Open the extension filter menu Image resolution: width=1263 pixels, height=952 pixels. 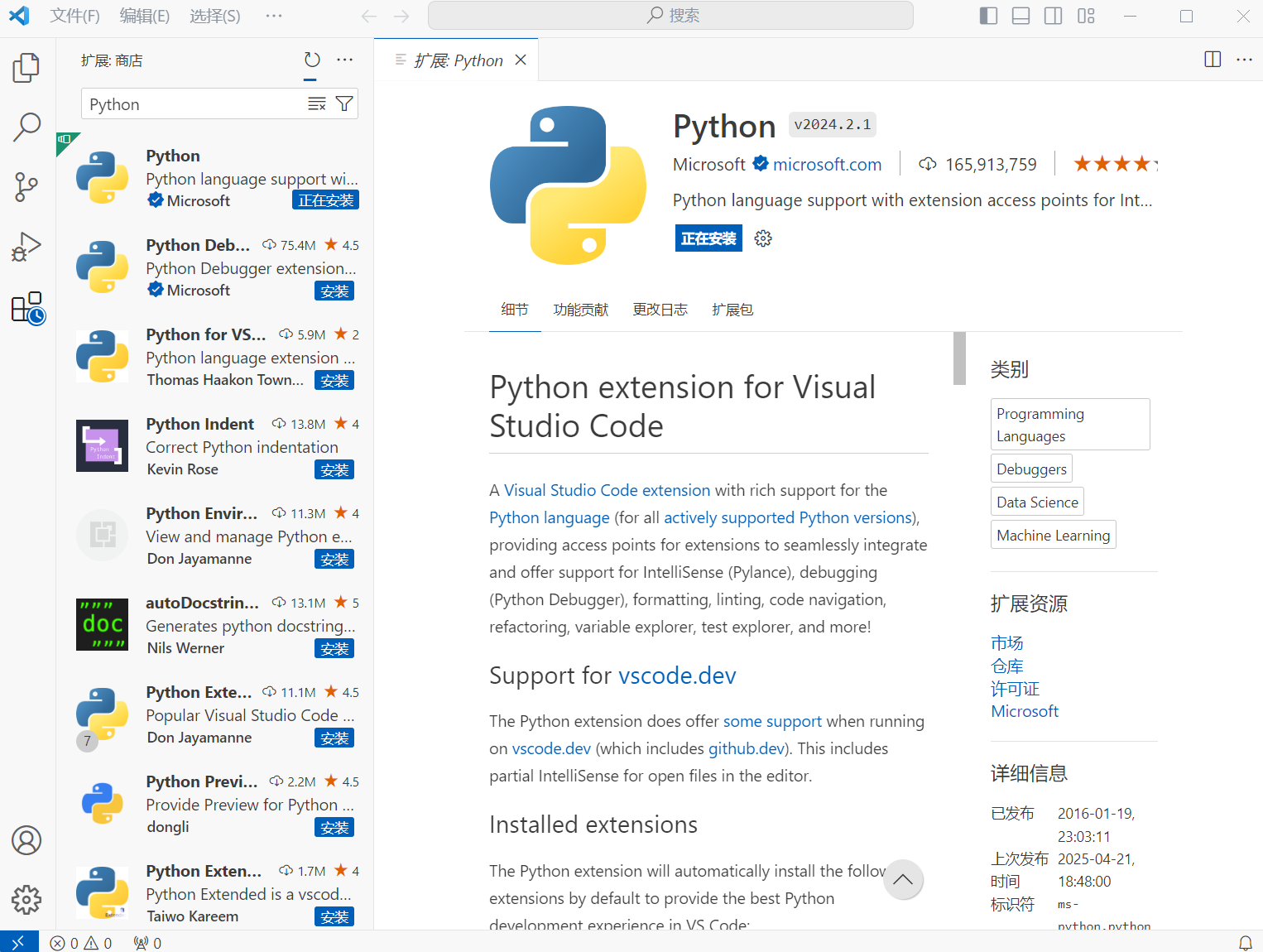pyautogui.click(x=344, y=104)
